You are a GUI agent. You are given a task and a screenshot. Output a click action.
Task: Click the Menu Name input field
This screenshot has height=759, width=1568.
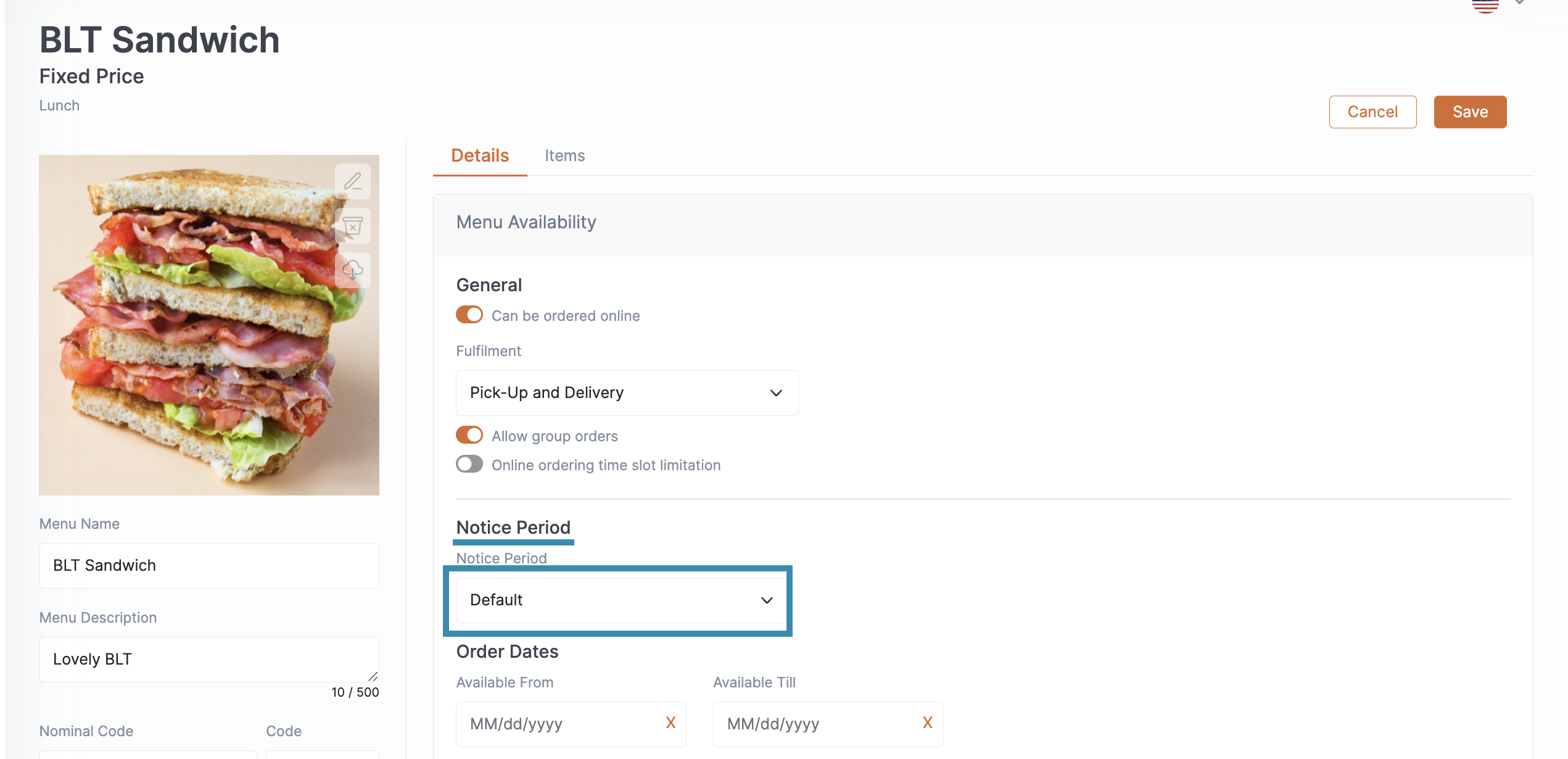coord(209,566)
